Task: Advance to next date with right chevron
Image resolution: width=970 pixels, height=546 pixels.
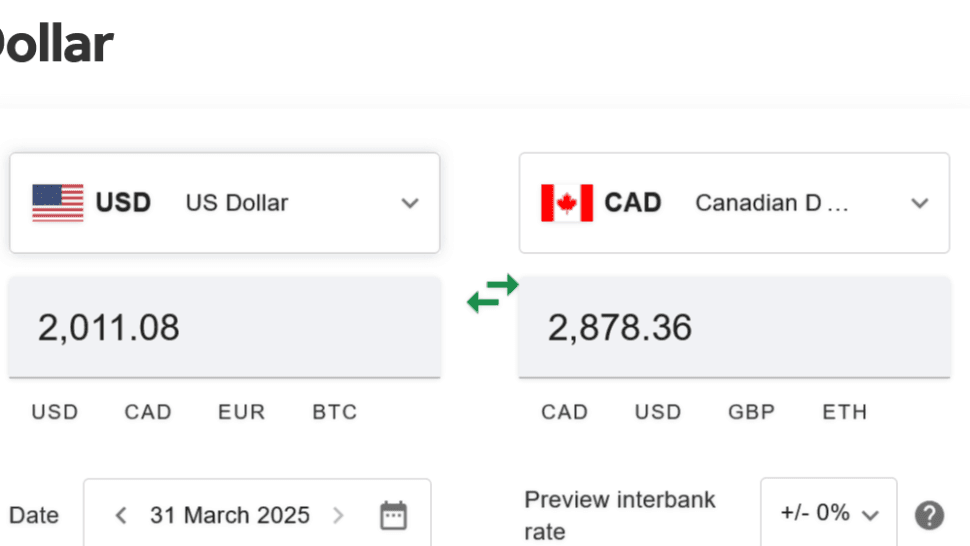Action: coord(338,516)
